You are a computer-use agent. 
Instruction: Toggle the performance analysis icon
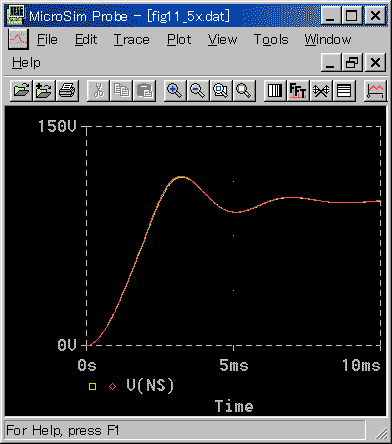pyautogui.click(x=321, y=90)
